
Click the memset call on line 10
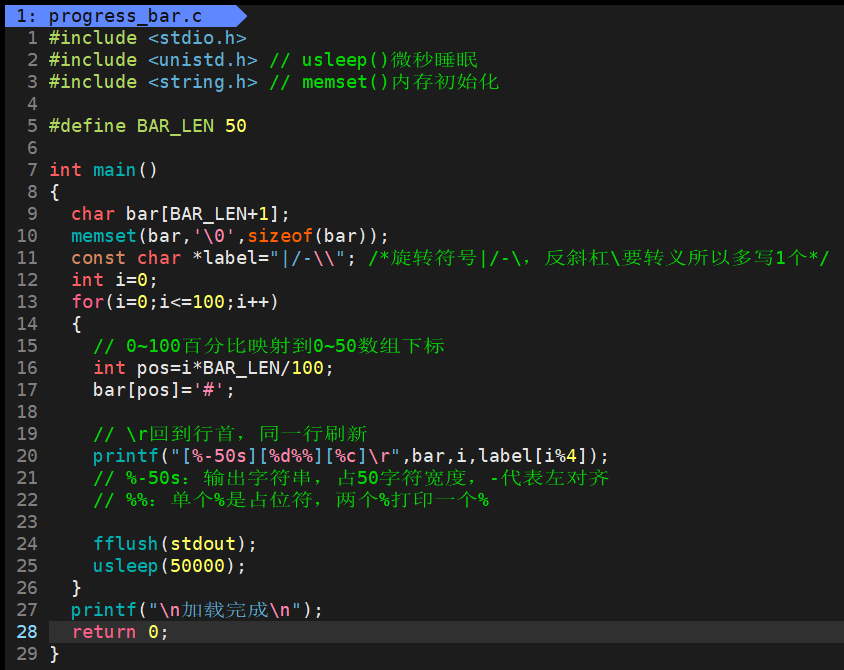click(x=230, y=236)
